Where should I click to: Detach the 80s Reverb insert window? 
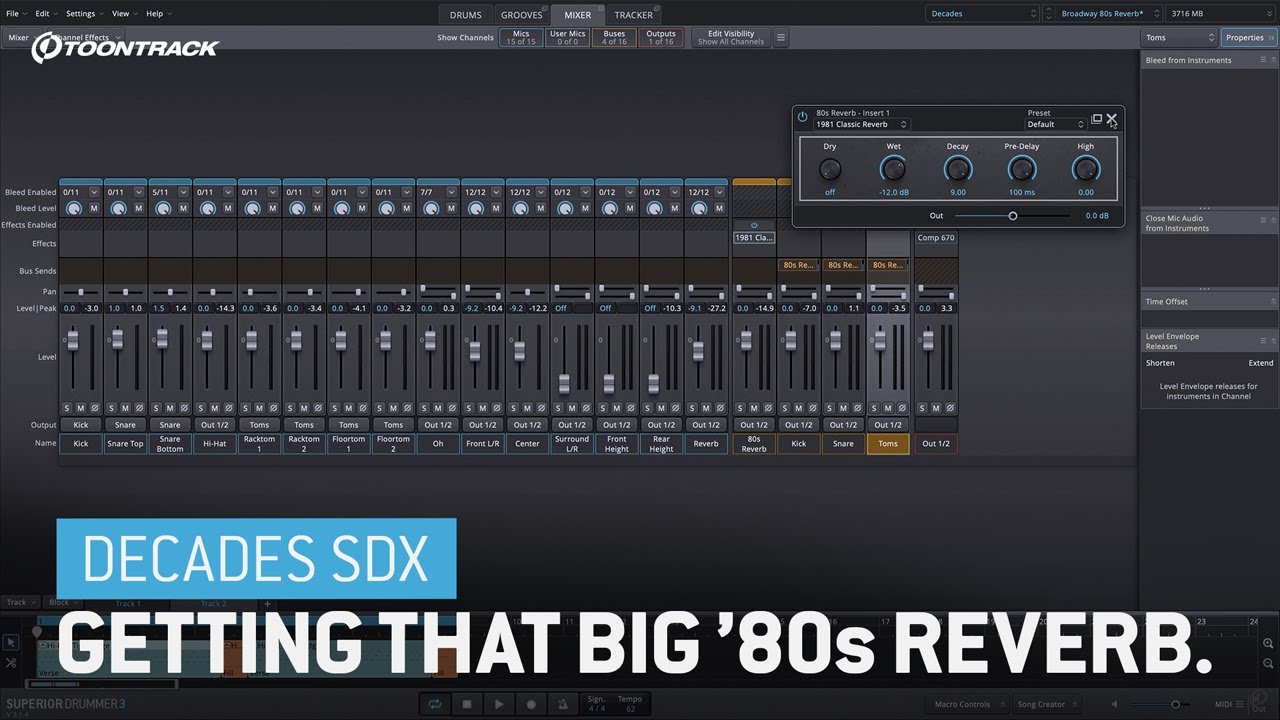[1096, 118]
